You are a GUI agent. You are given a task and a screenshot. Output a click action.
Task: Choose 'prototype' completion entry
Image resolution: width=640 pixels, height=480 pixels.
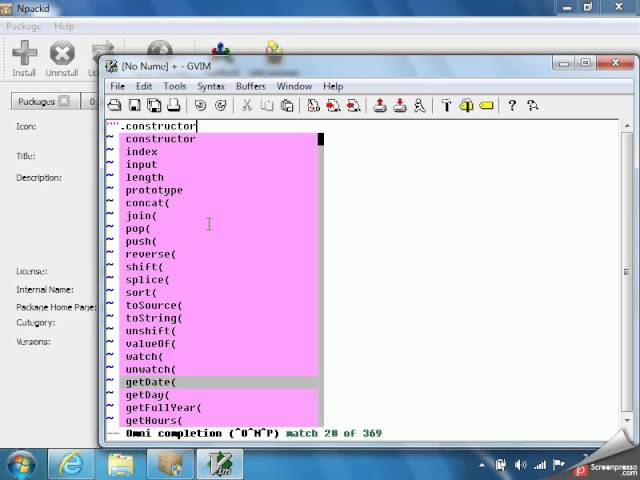[218, 190]
